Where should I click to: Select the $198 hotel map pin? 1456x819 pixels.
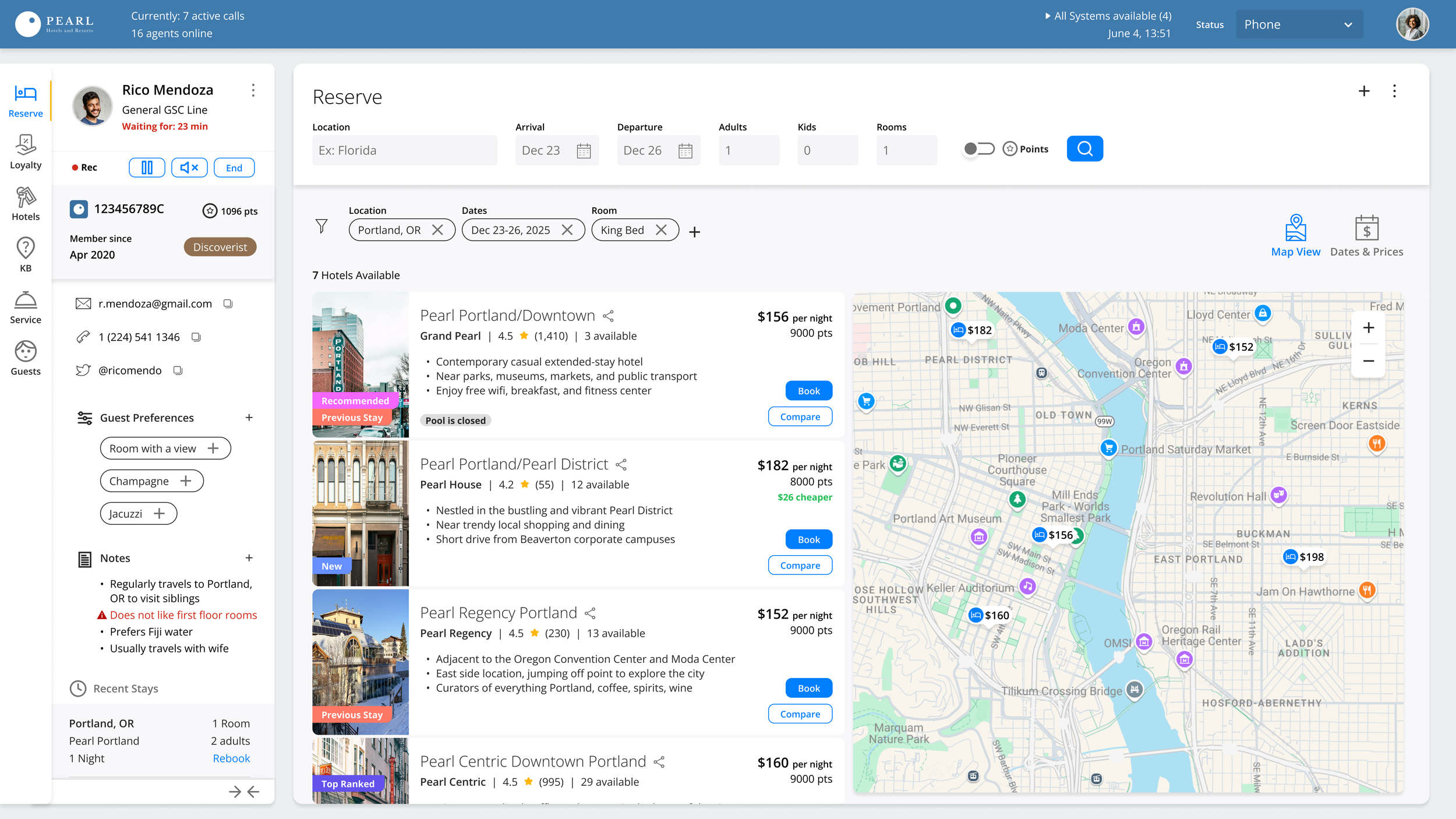1304,557
